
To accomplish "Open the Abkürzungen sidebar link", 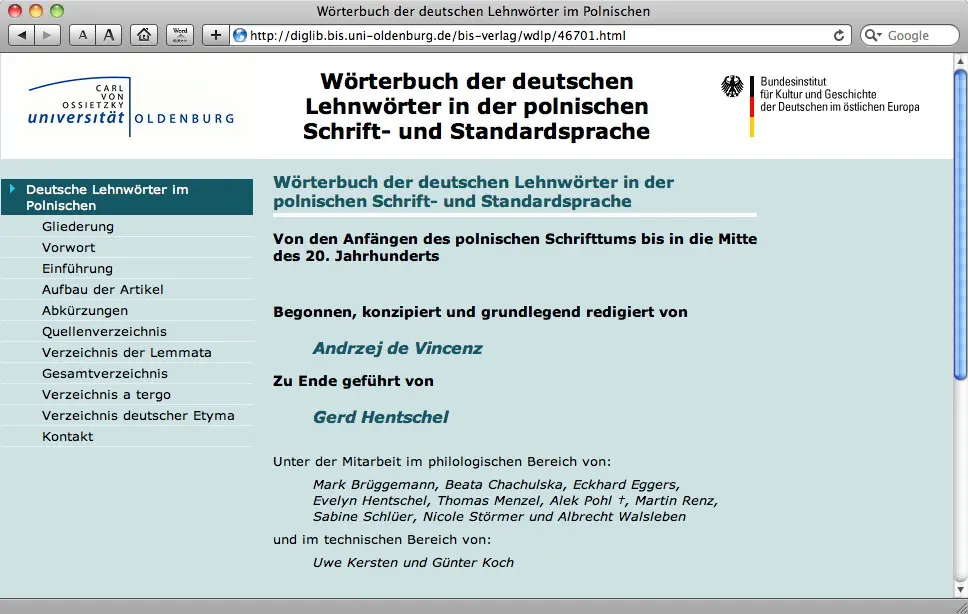I will click(x=85, y=310).
